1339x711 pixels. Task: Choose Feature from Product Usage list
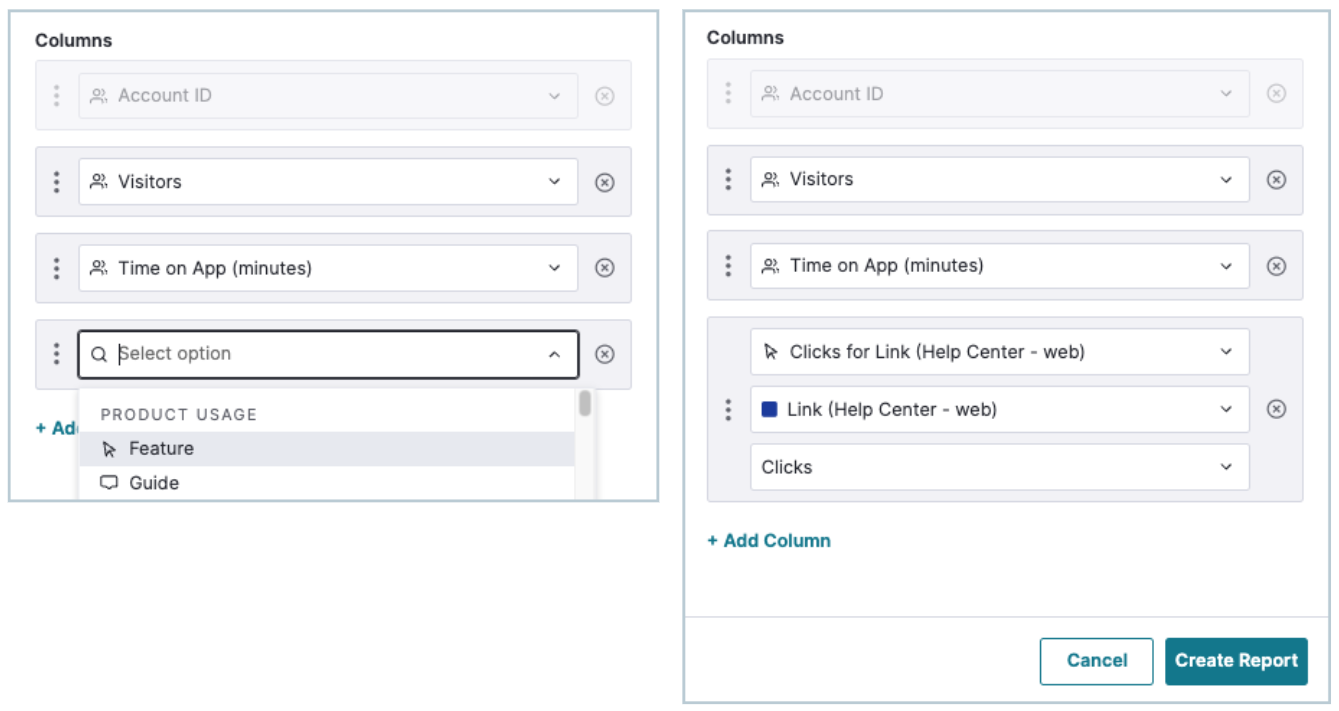[x=327, y=449]
